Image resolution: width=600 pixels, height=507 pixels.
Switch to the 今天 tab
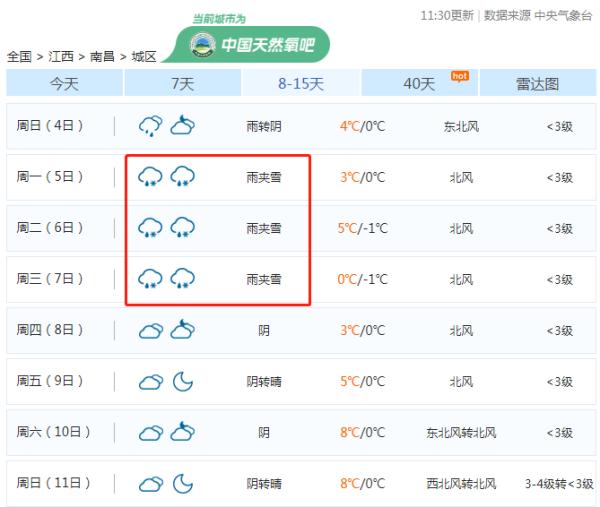point(64,83)
